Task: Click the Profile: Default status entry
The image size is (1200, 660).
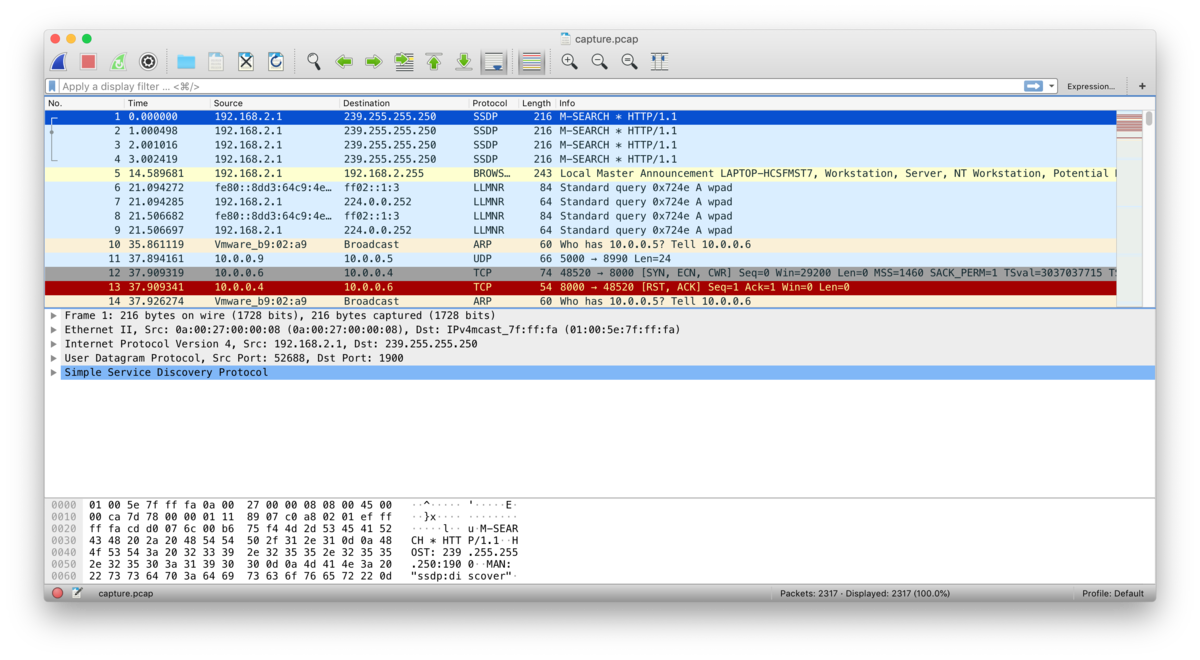Action: point(1113,593)
